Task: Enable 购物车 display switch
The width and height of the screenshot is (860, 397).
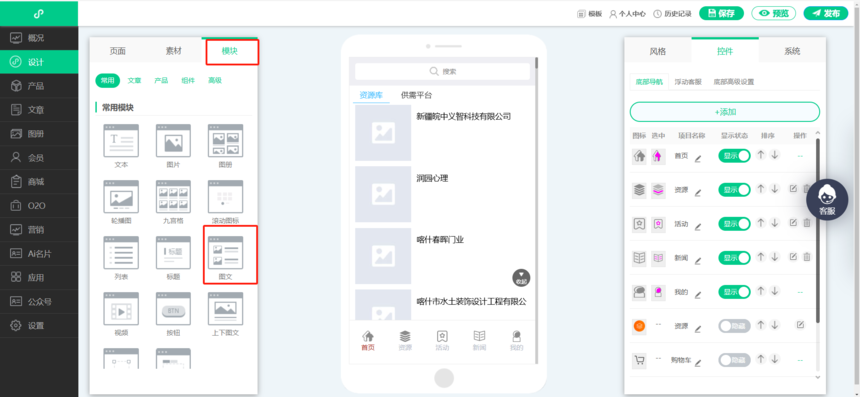Action: point(734,360)
